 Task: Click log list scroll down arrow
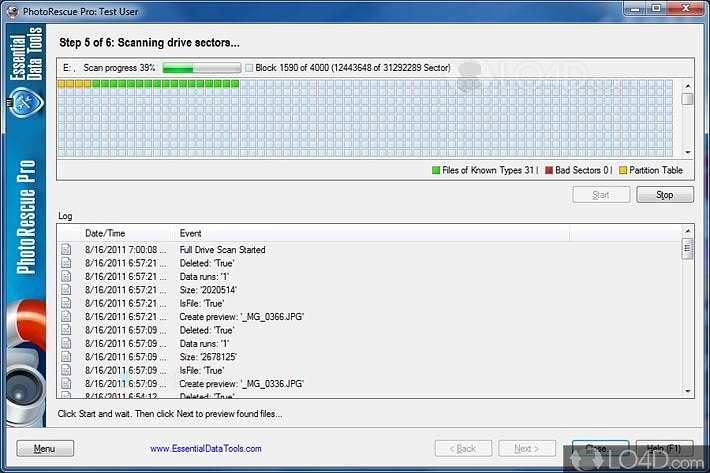coord(687,391)
